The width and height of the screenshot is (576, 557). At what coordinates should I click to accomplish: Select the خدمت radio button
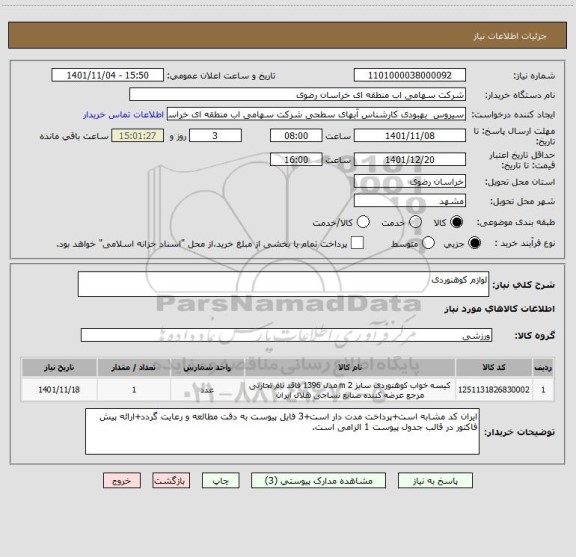tap(415, 222)
